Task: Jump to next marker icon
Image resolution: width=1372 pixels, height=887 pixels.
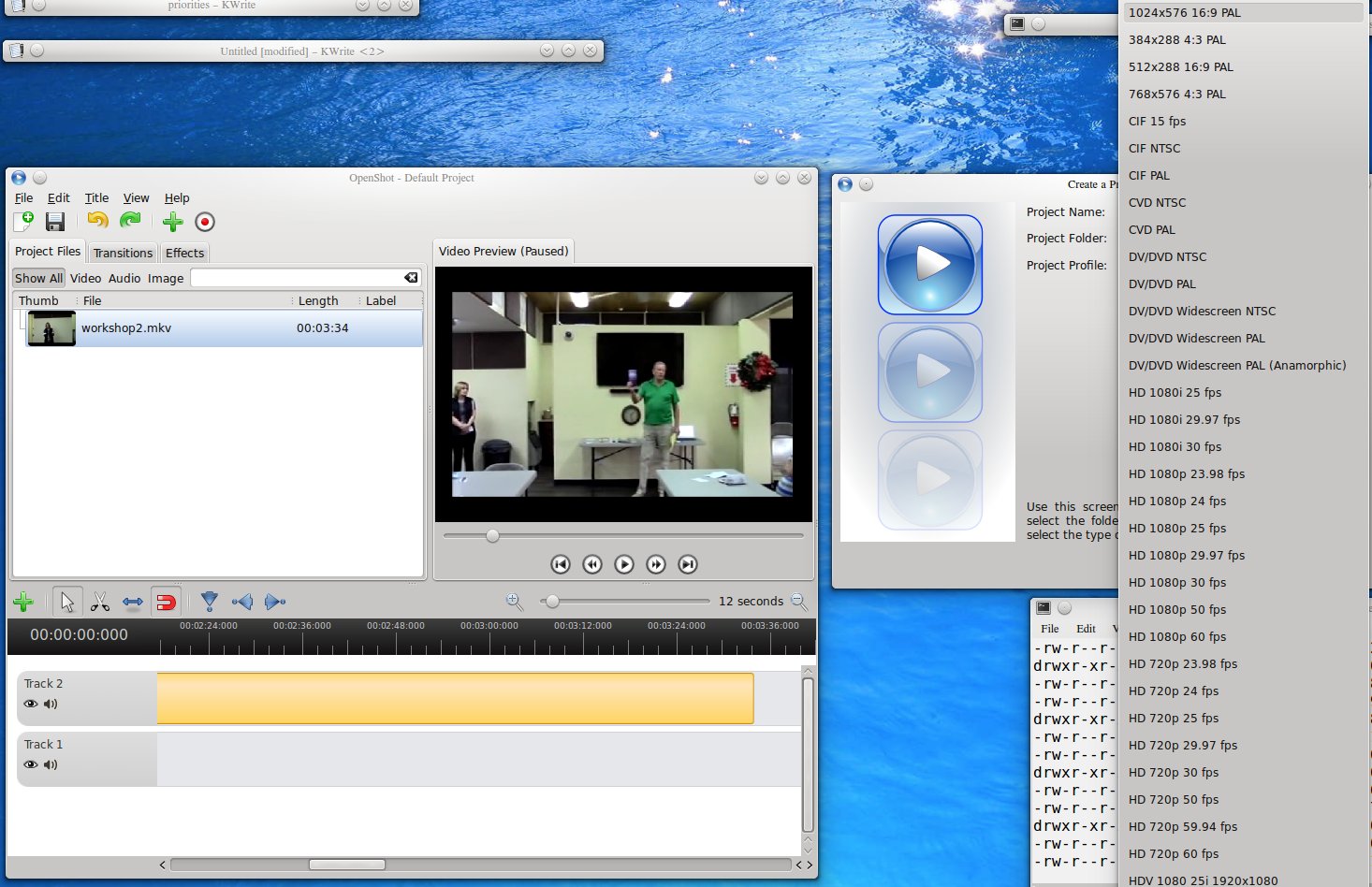Action: 275,602
